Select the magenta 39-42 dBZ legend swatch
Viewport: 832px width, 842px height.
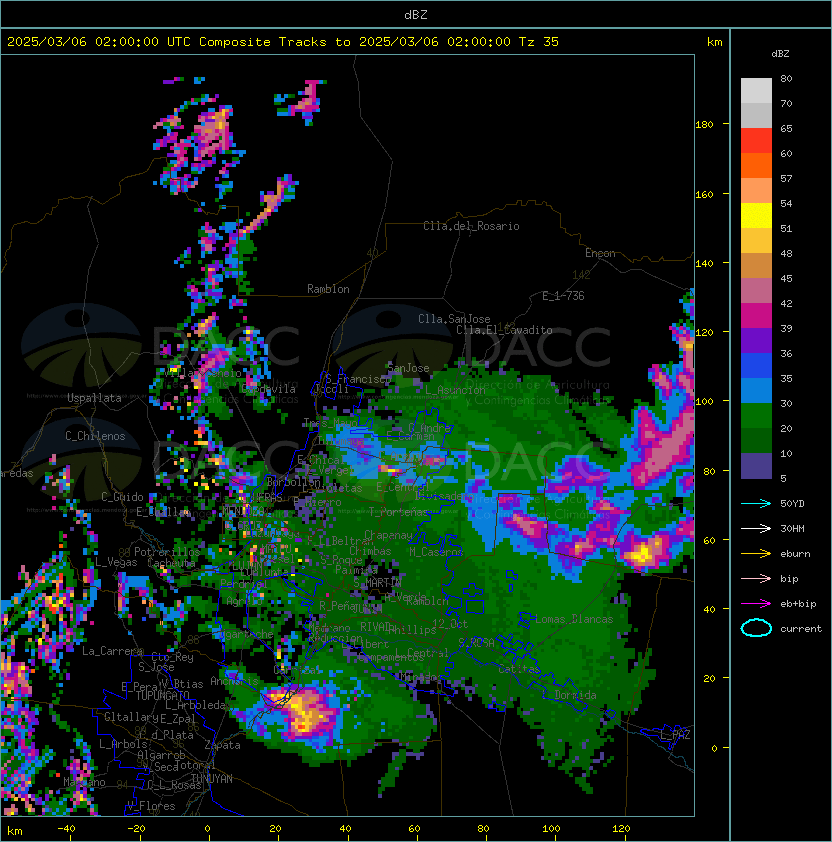tap(756, 316)
